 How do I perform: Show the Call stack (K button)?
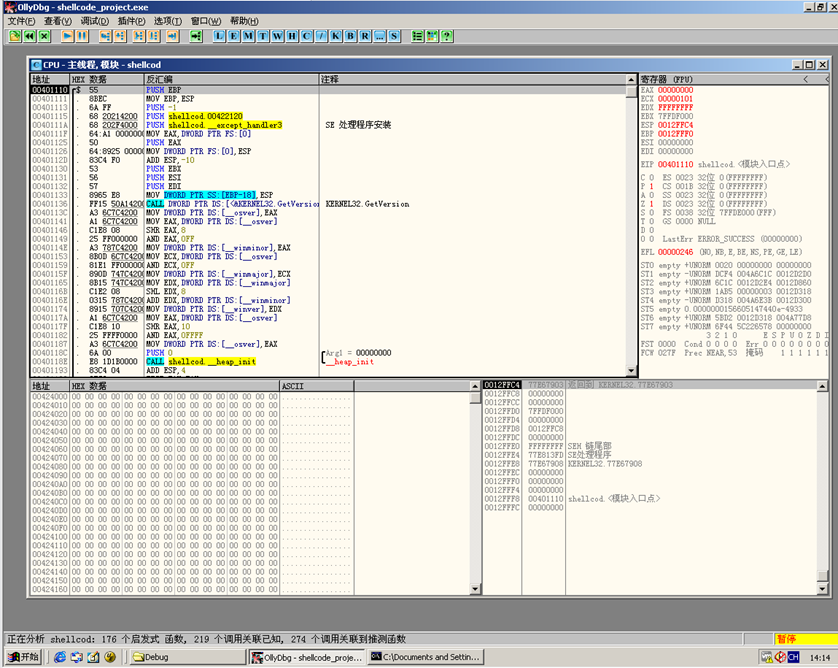click(335, 36)
